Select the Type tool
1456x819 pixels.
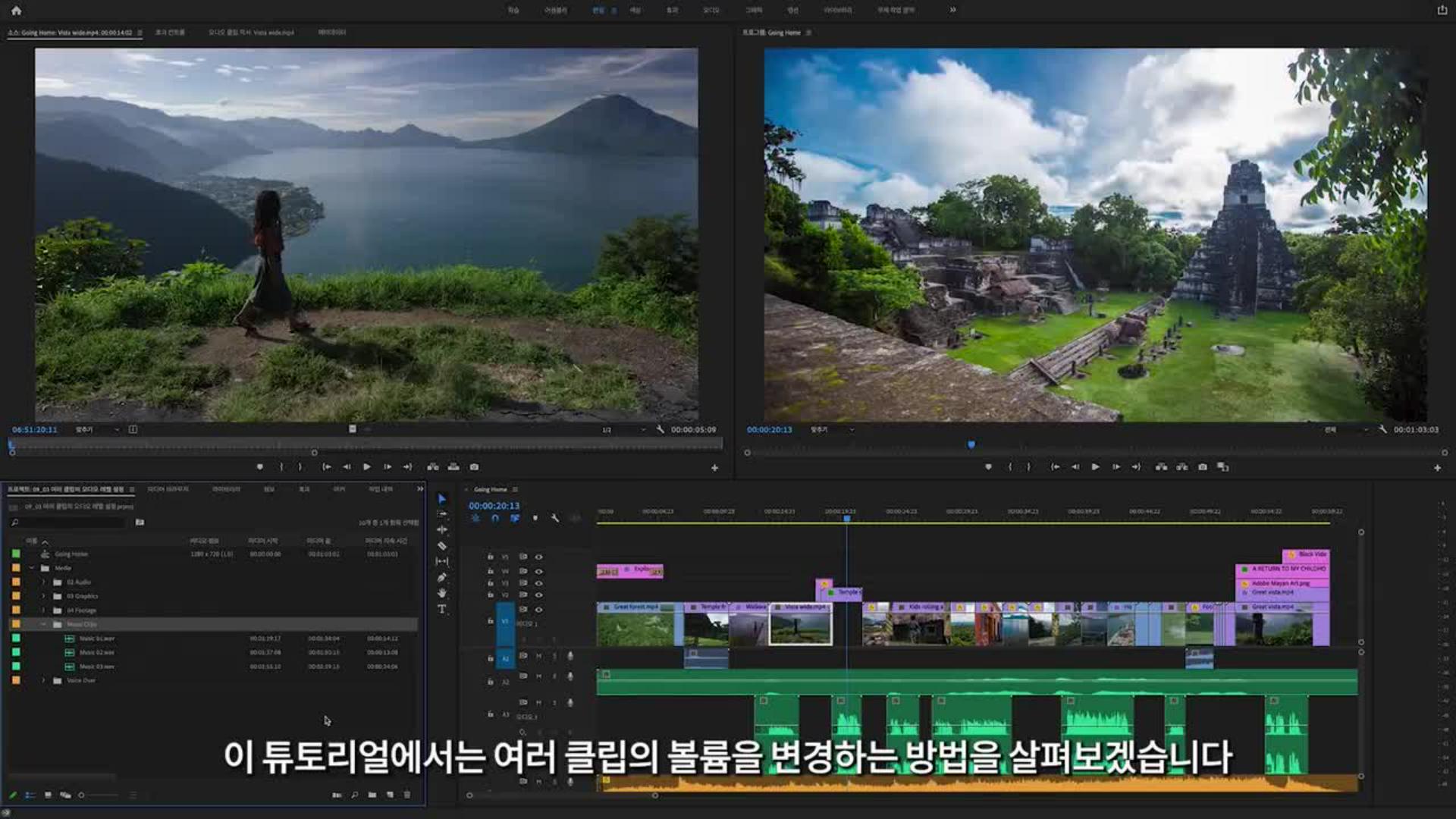(442, 609)
